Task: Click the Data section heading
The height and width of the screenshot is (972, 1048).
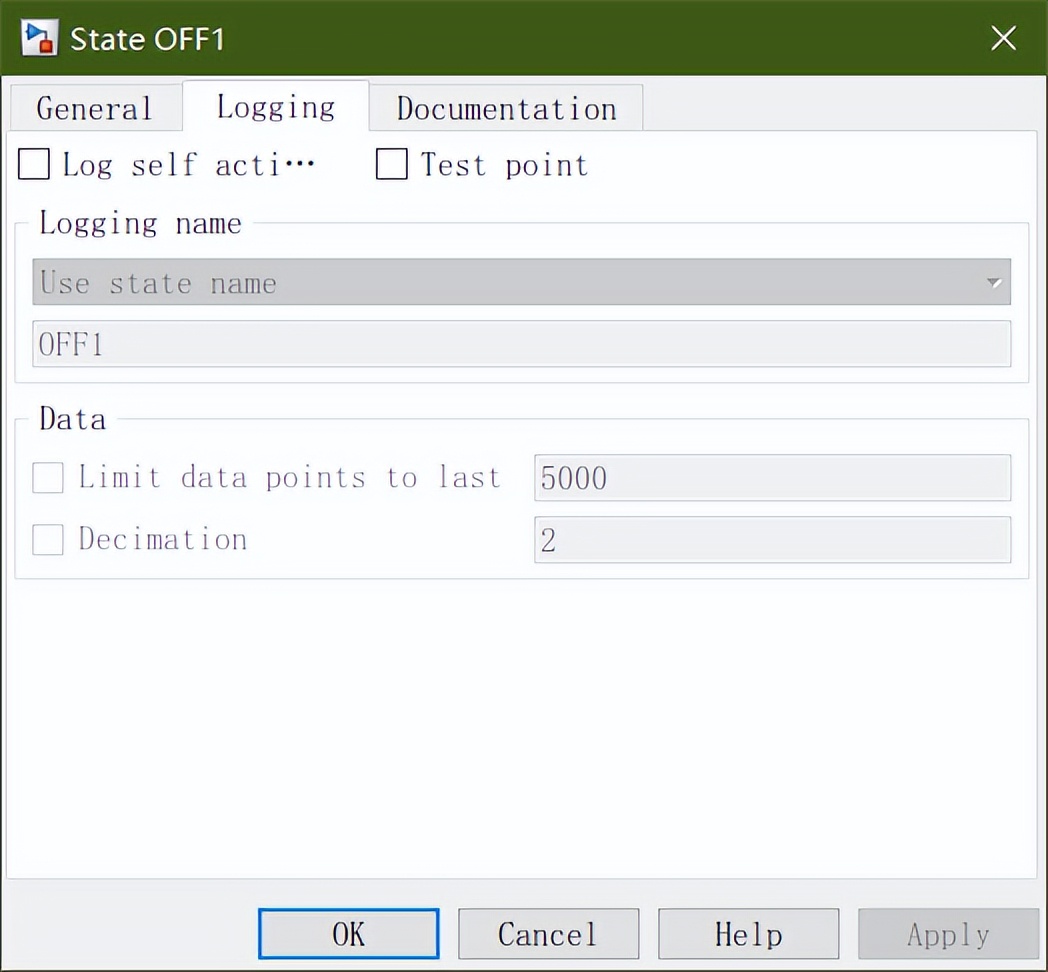Action: (71, 419)
